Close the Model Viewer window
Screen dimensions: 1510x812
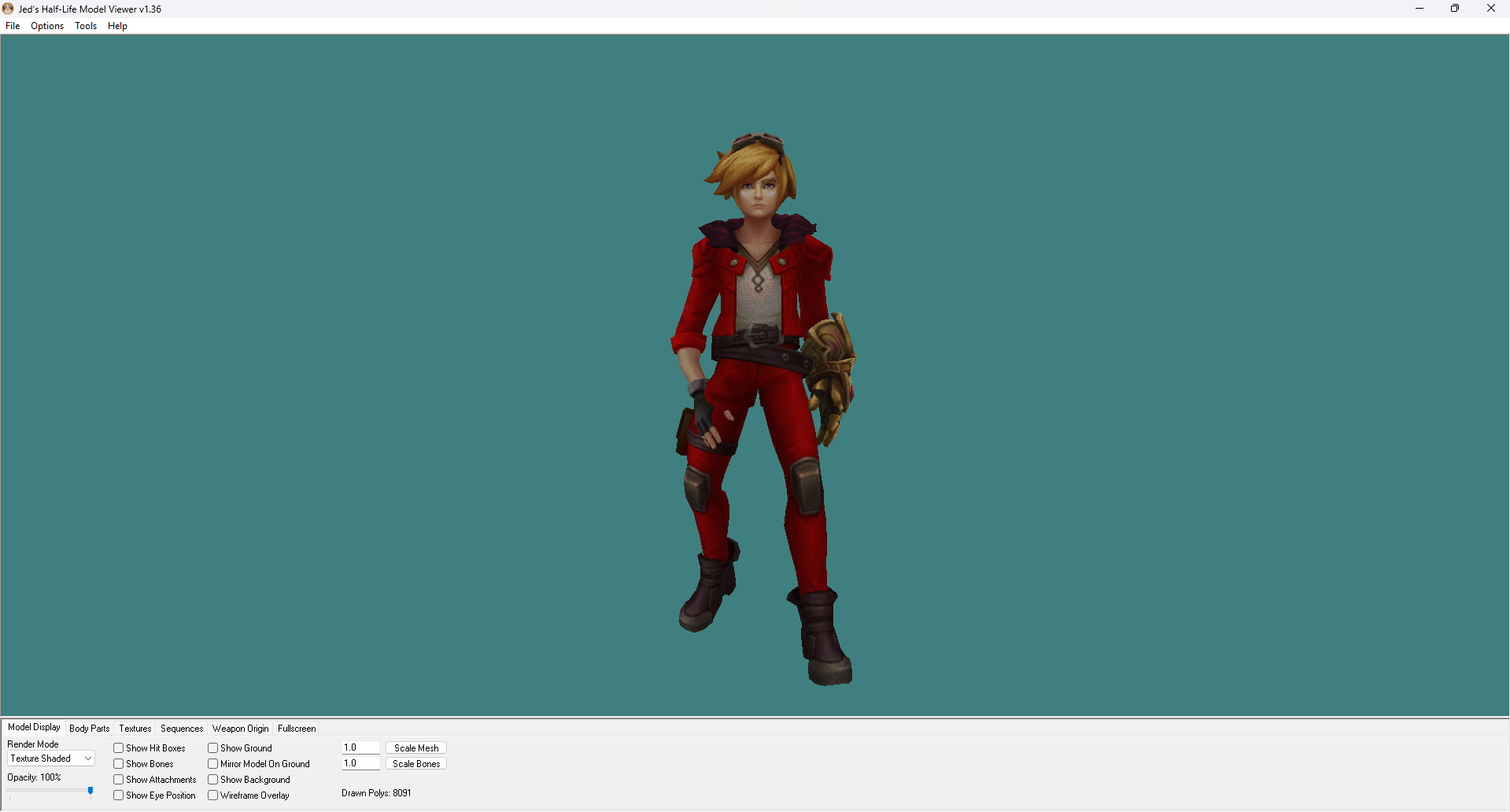pyautogui.click(x=1491, y=9)
